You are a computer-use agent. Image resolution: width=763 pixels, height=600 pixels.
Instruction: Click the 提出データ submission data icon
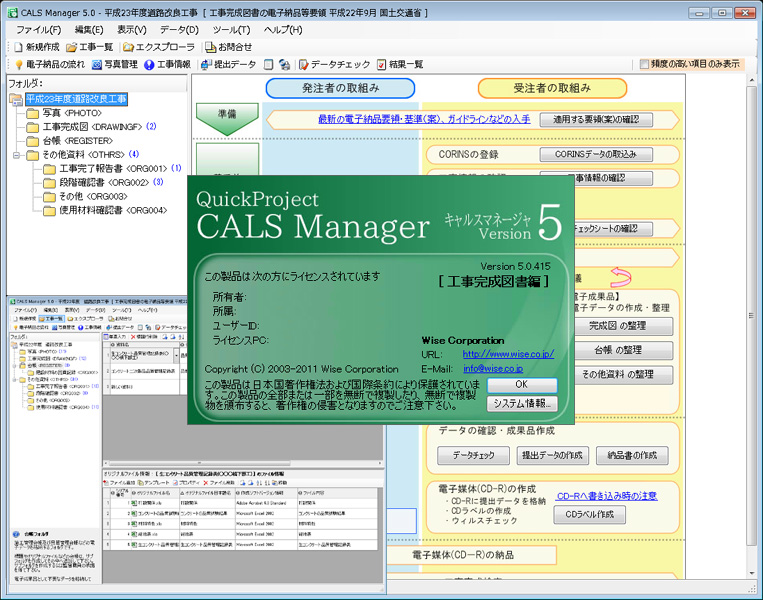pos(206,64)
